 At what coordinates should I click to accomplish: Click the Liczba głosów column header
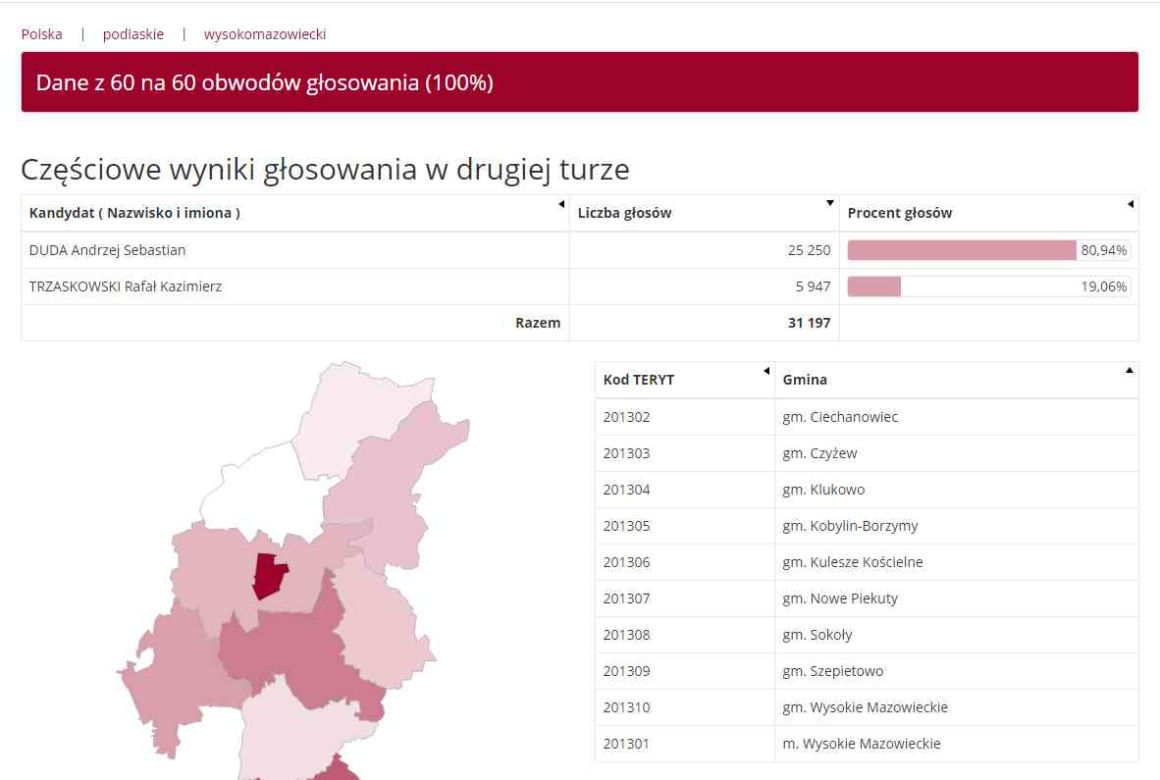click(704, 213)
